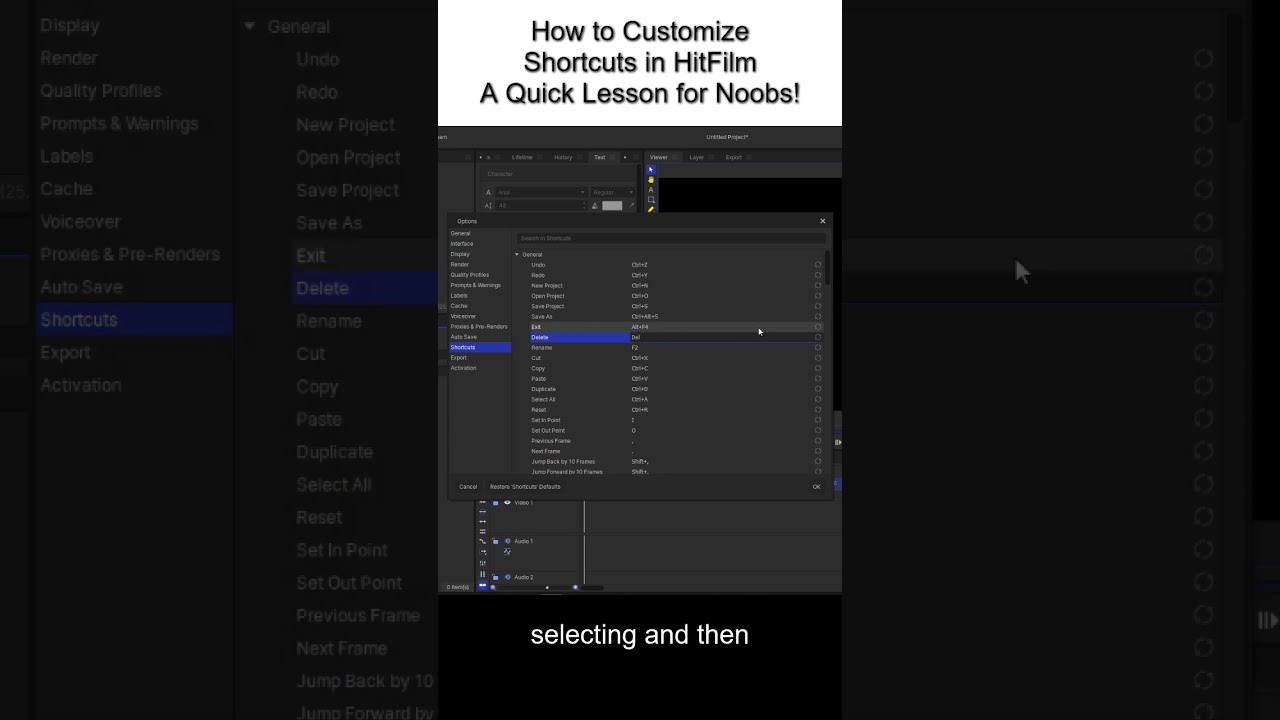
Task: Toggle the lock on Video 1 track
Action: coord(495,503)
